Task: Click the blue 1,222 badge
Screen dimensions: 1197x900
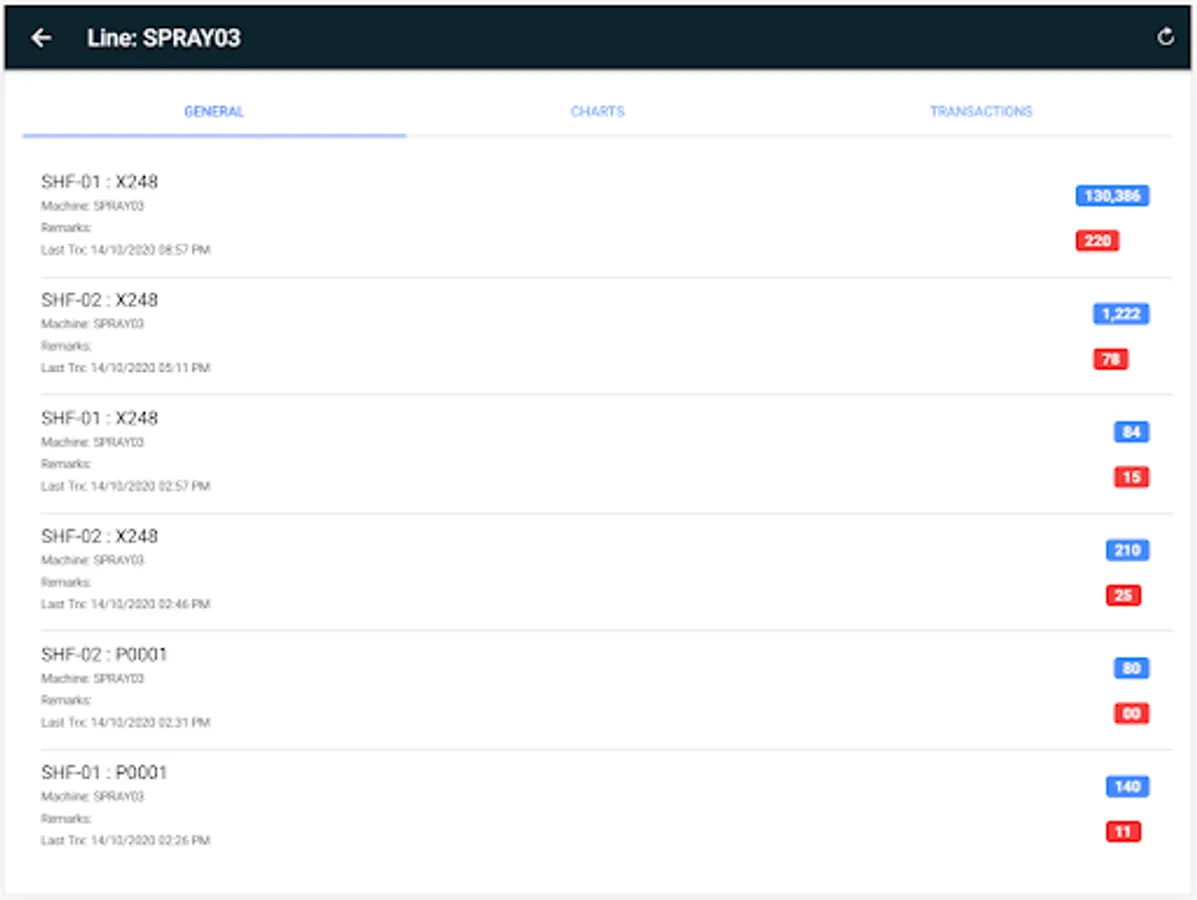Action: [x=1121, y=314]
